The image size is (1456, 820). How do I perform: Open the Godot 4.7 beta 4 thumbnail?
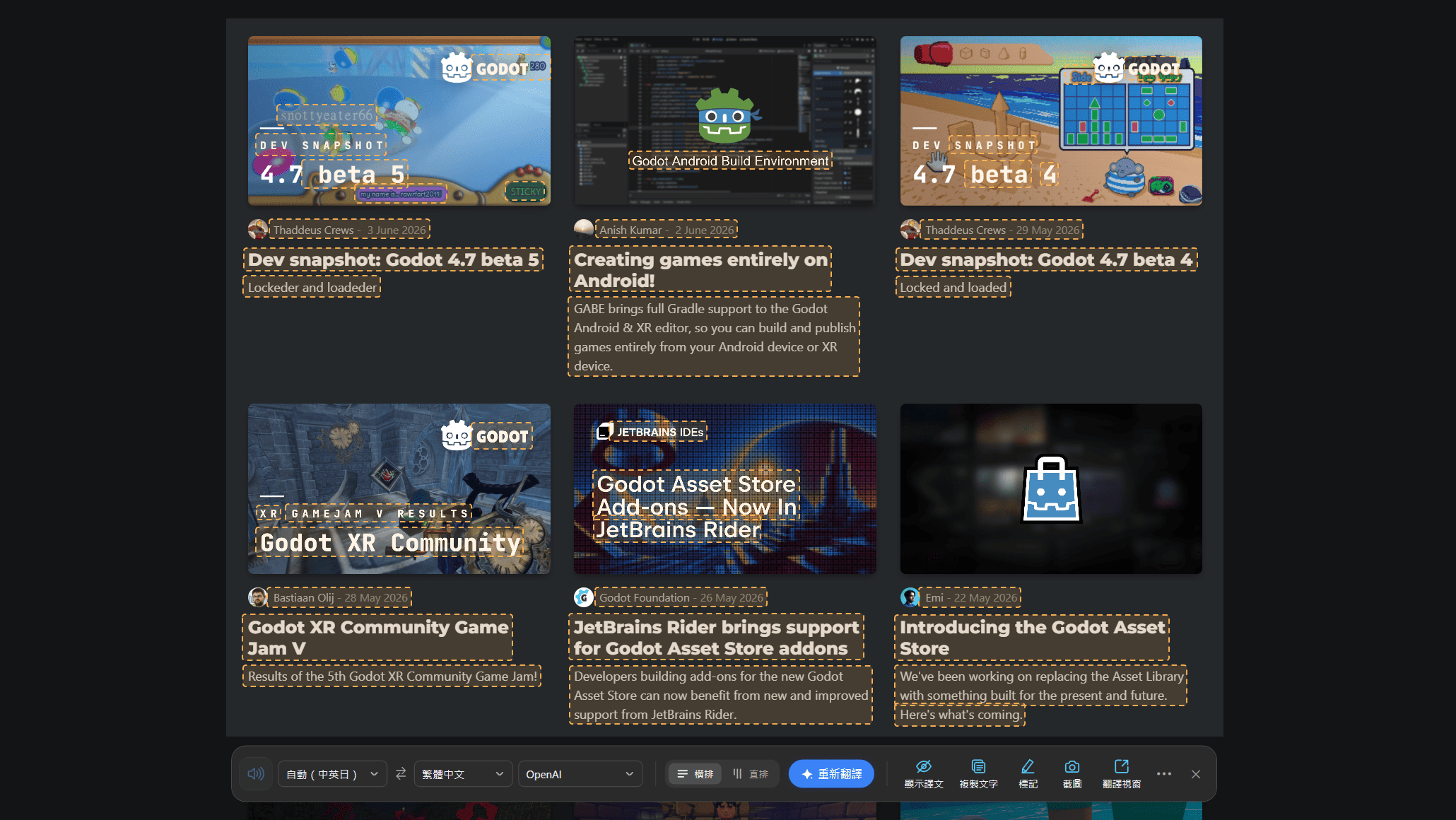1051,121
